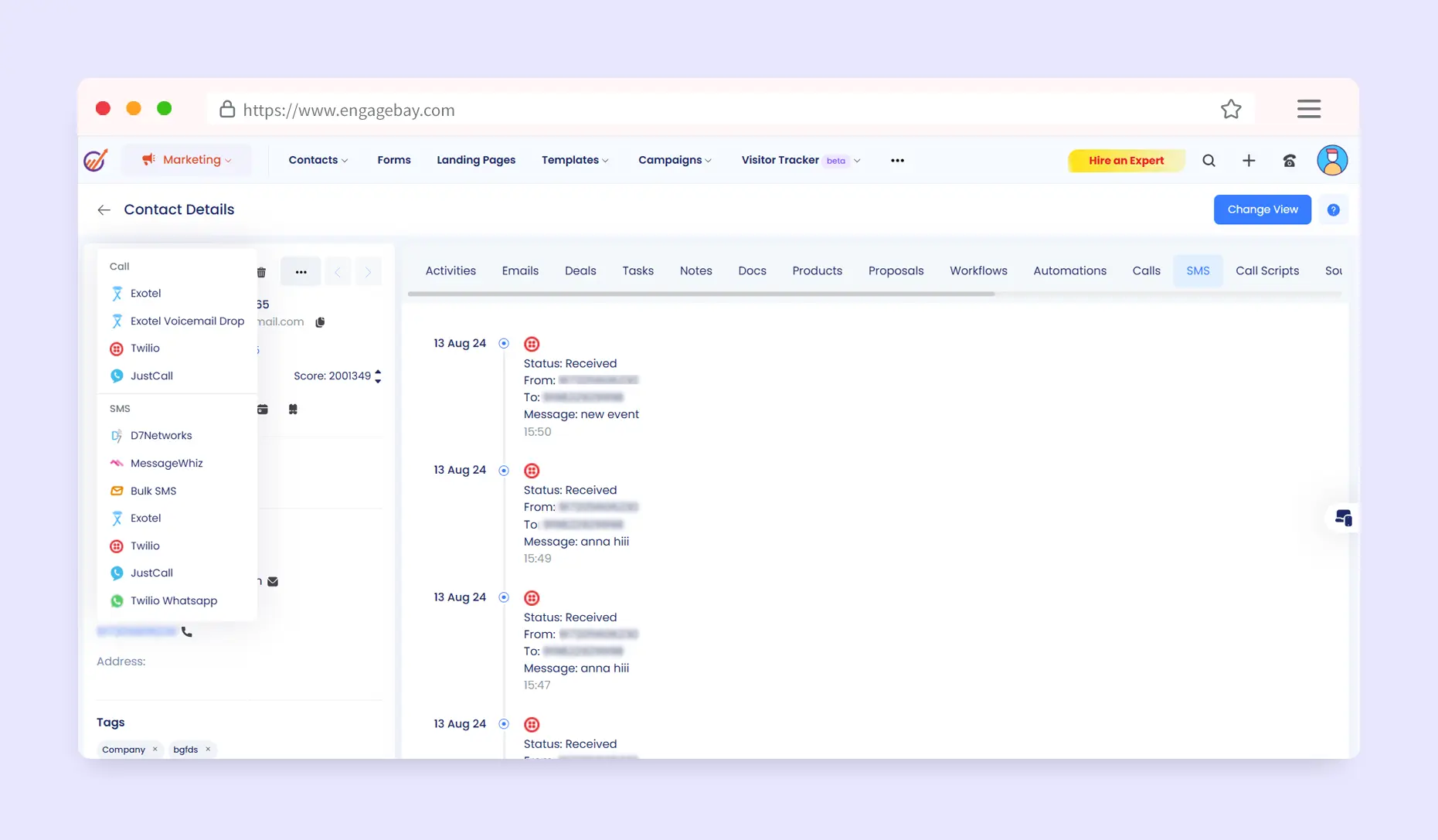The height and width of the screenshot is (840, 1438).
Task: Click the user profile avatar
Action: point(1331,161)
